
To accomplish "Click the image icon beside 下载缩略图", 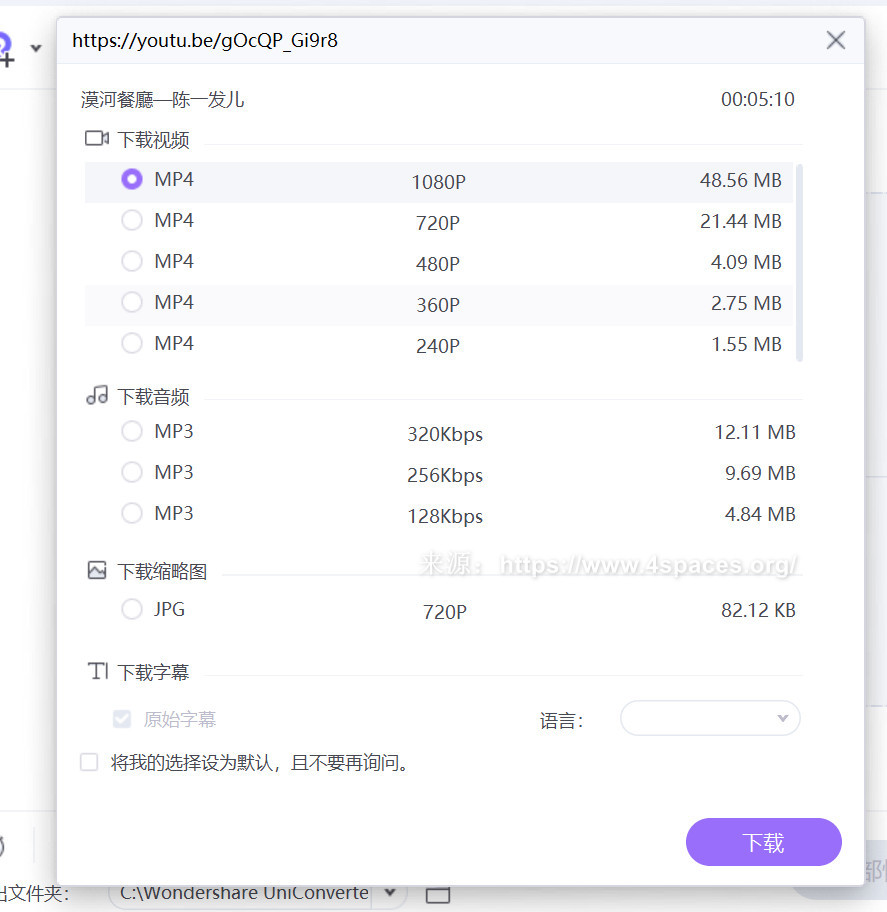I will (x=97, y=571).
